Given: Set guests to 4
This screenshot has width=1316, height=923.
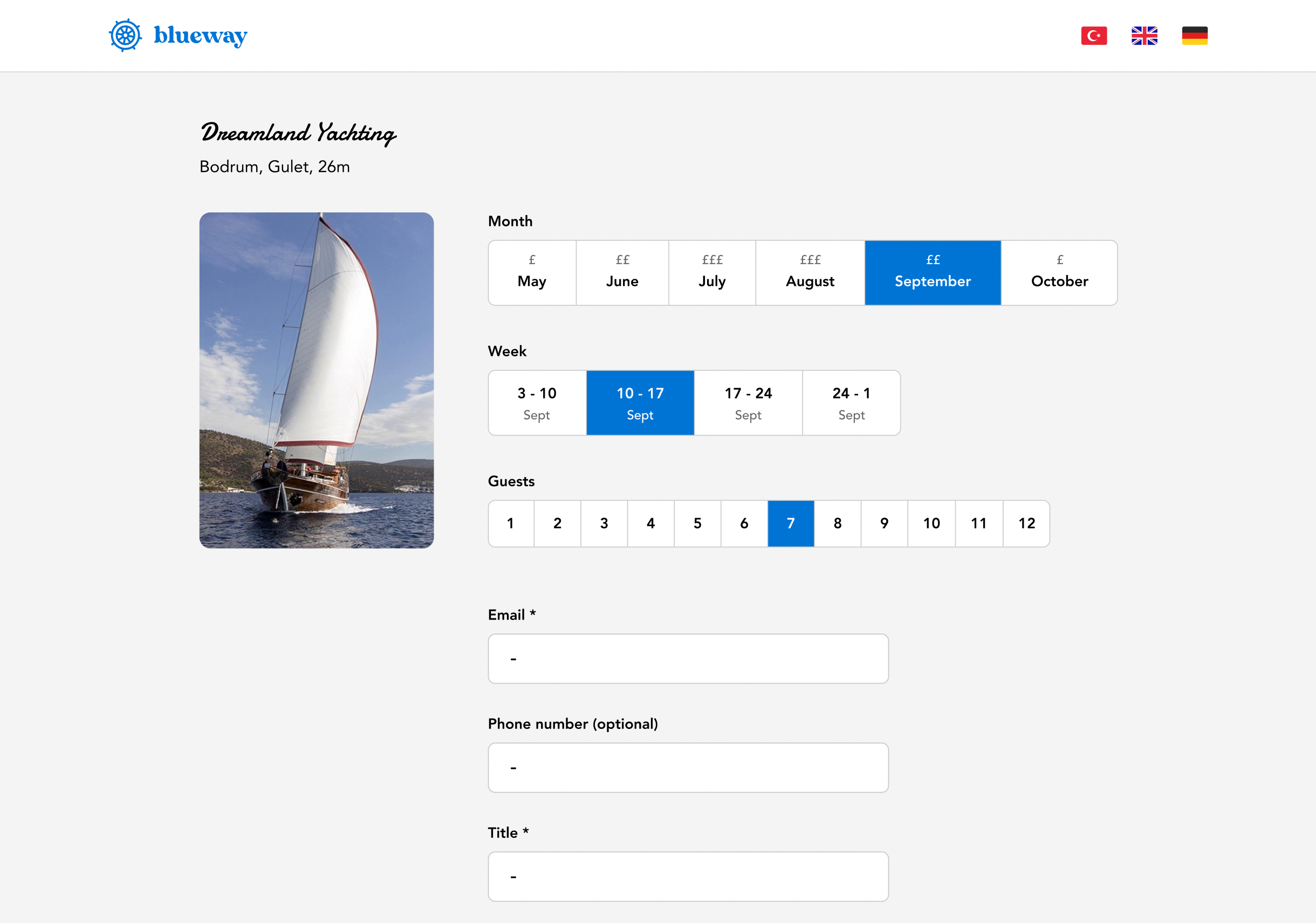Looking at the screenshot, I should pyautogui.click(x=650, y=523).
